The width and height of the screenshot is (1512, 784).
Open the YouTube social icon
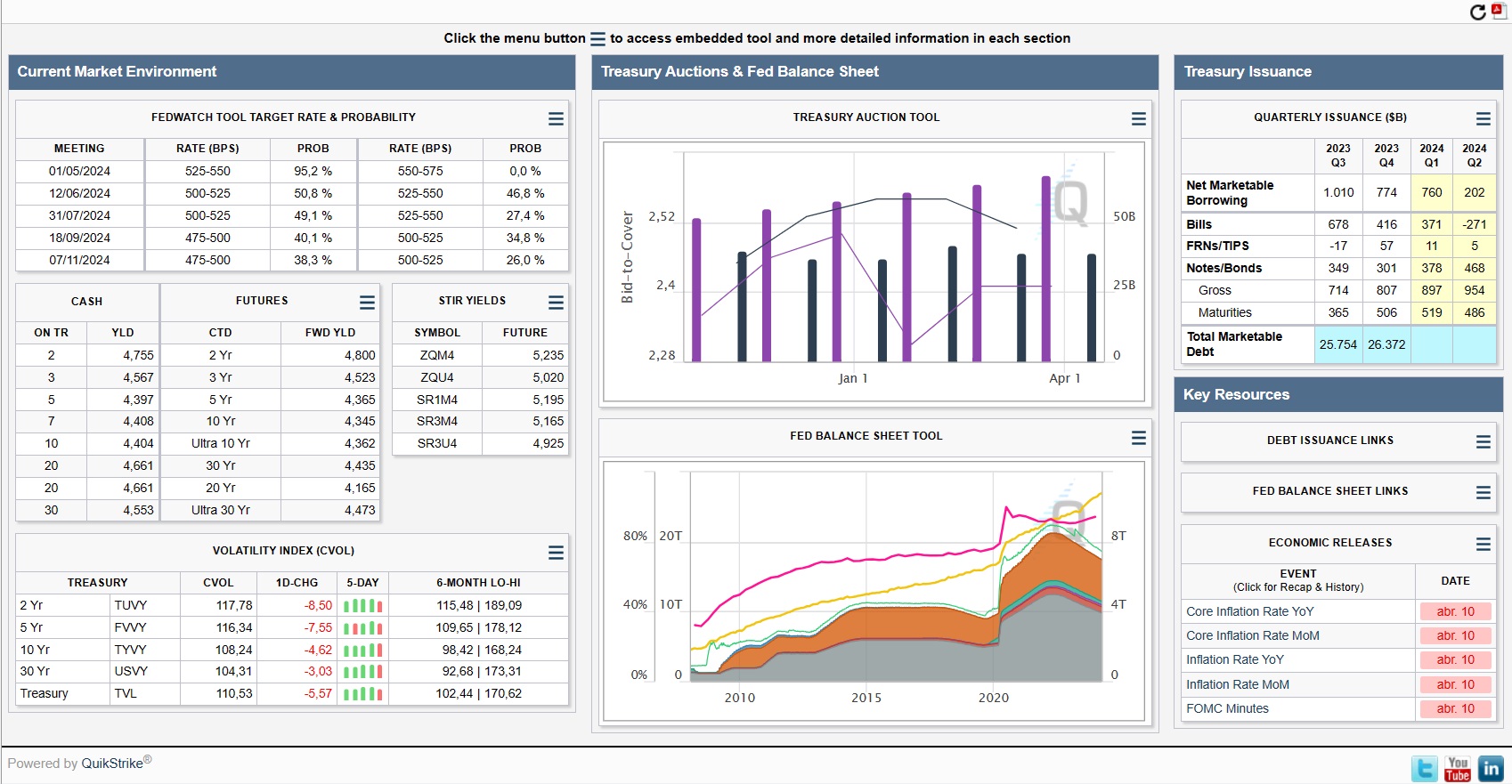(1458, 768)
